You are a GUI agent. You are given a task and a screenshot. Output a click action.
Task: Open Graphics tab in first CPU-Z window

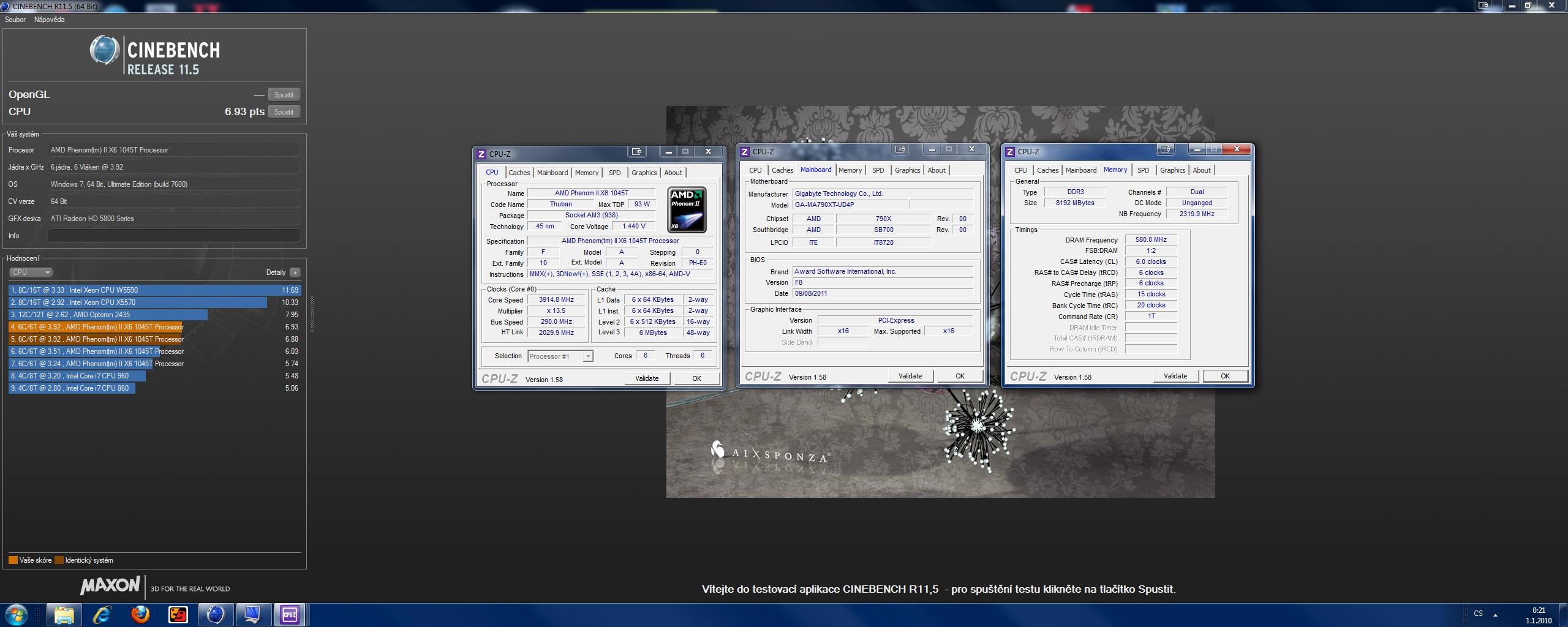pyautogui.click(x=644, y=173)
